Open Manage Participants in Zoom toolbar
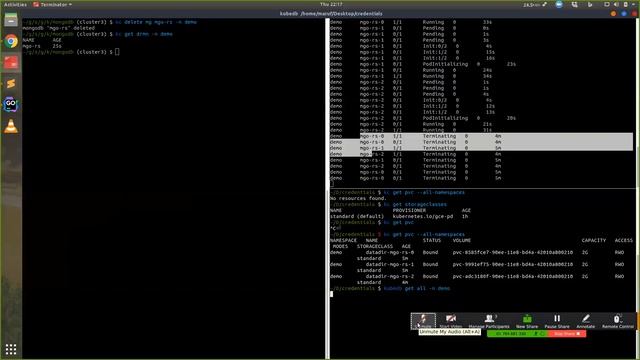Screen dimensions: 640x360 click(489, 320)
